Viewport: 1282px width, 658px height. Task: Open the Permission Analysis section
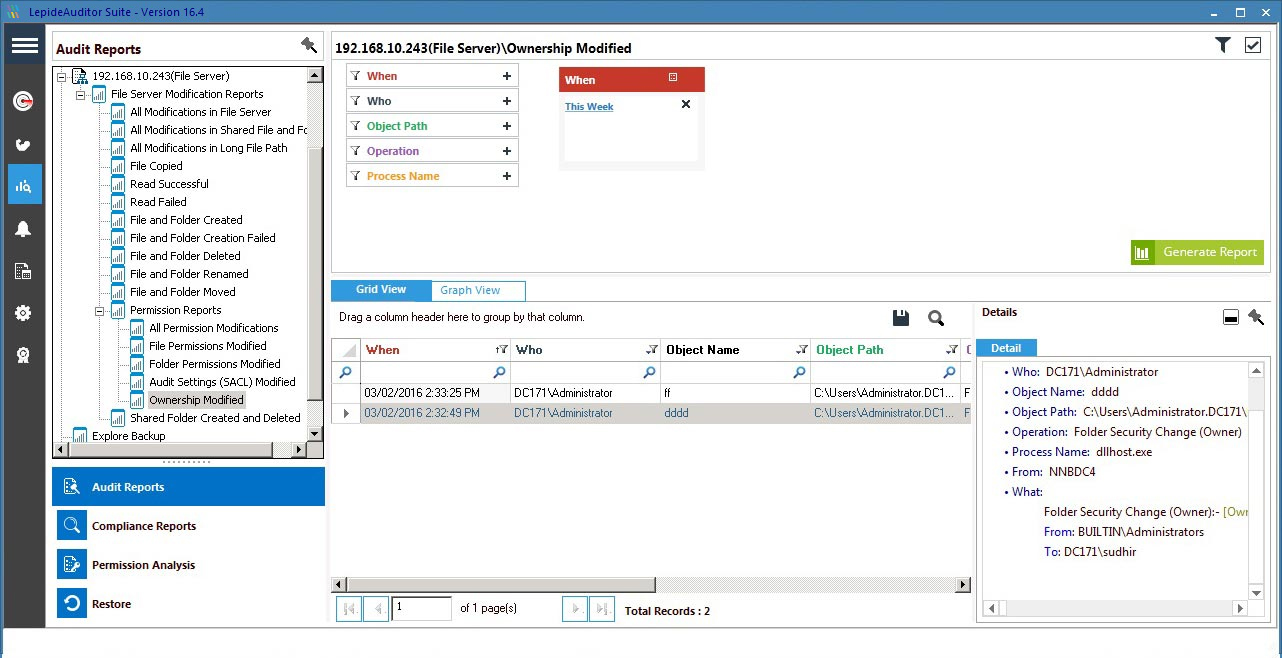coord(189,565)
